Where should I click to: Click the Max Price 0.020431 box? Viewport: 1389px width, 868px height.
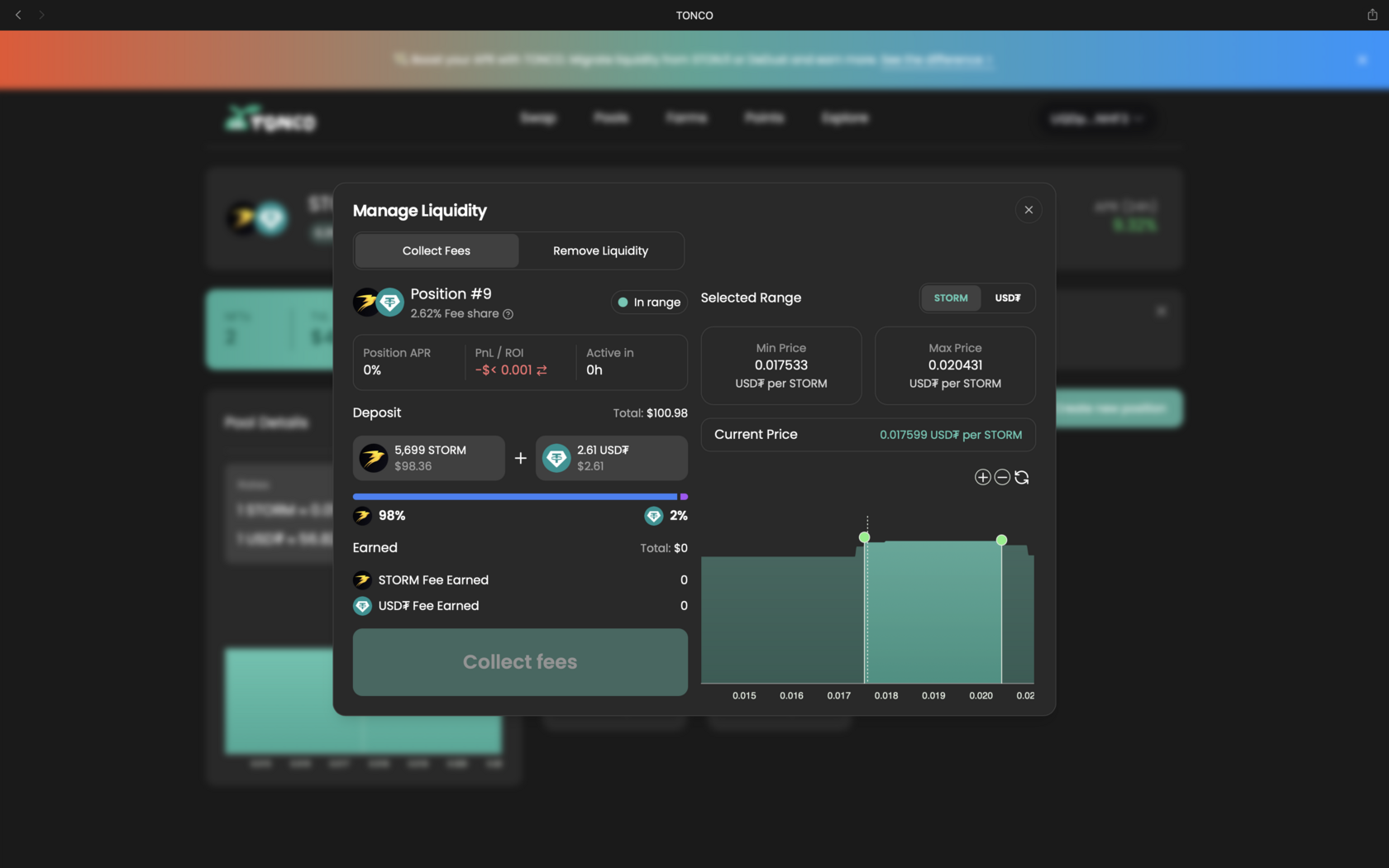(x=955, y=365)
